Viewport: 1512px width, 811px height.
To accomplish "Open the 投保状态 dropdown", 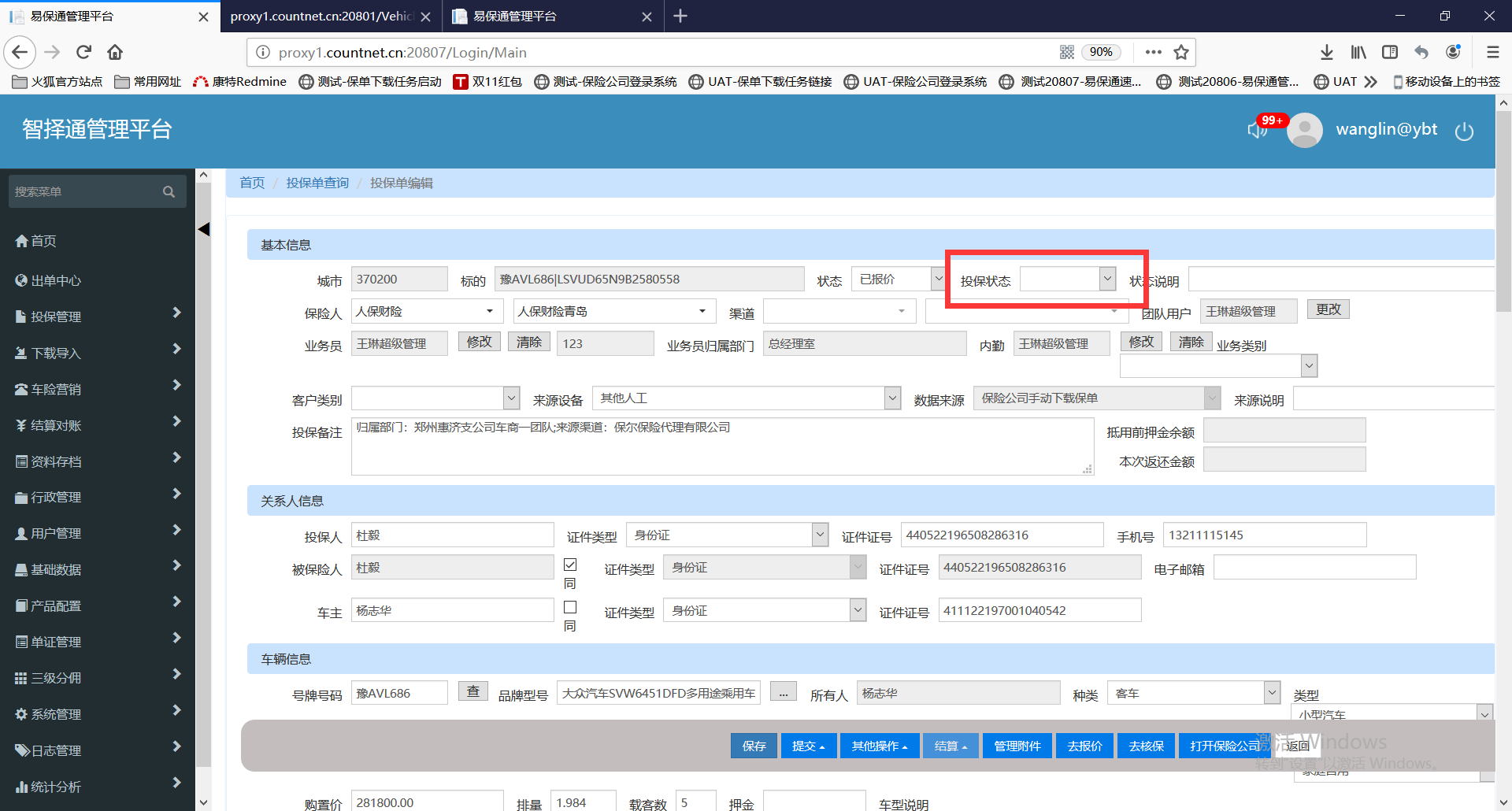I will coord(1068,279).
